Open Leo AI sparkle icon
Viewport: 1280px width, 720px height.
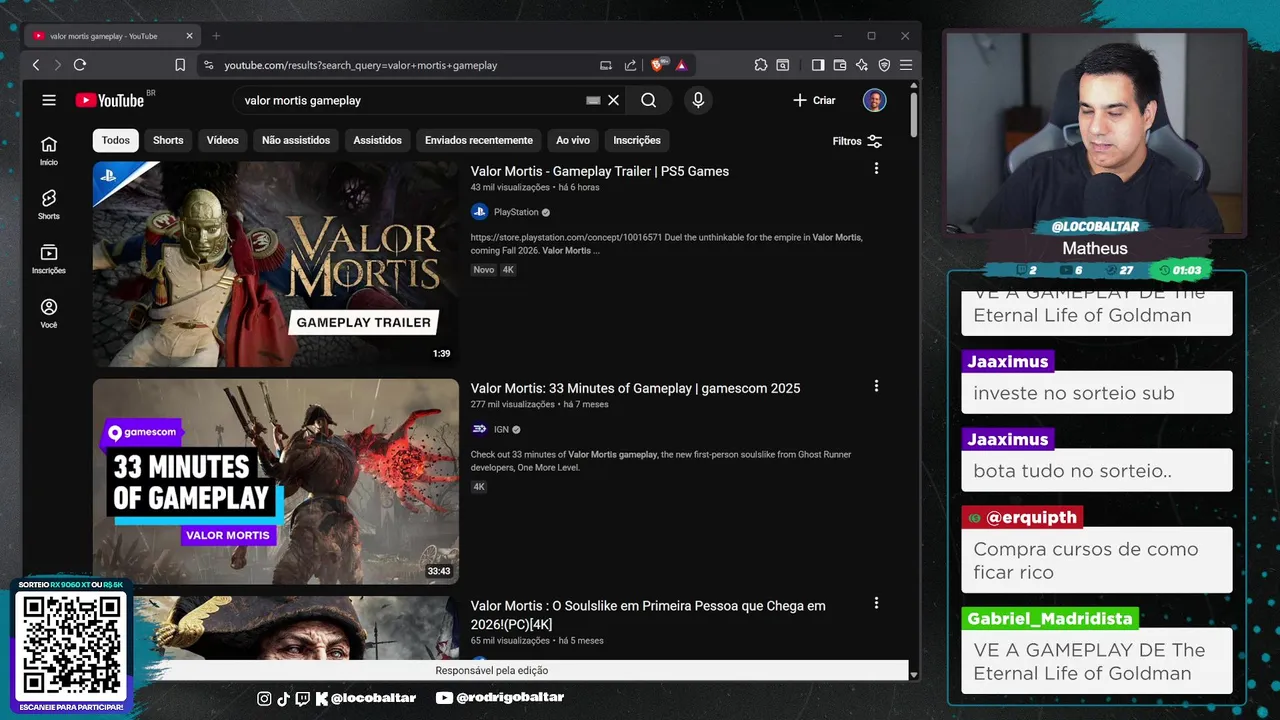coord(862,65)
